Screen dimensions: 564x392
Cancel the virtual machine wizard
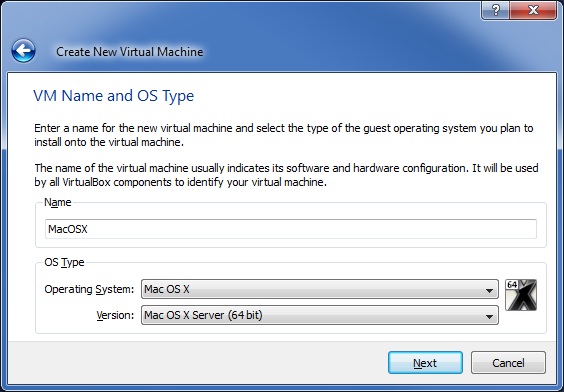(x=508, y=363)
